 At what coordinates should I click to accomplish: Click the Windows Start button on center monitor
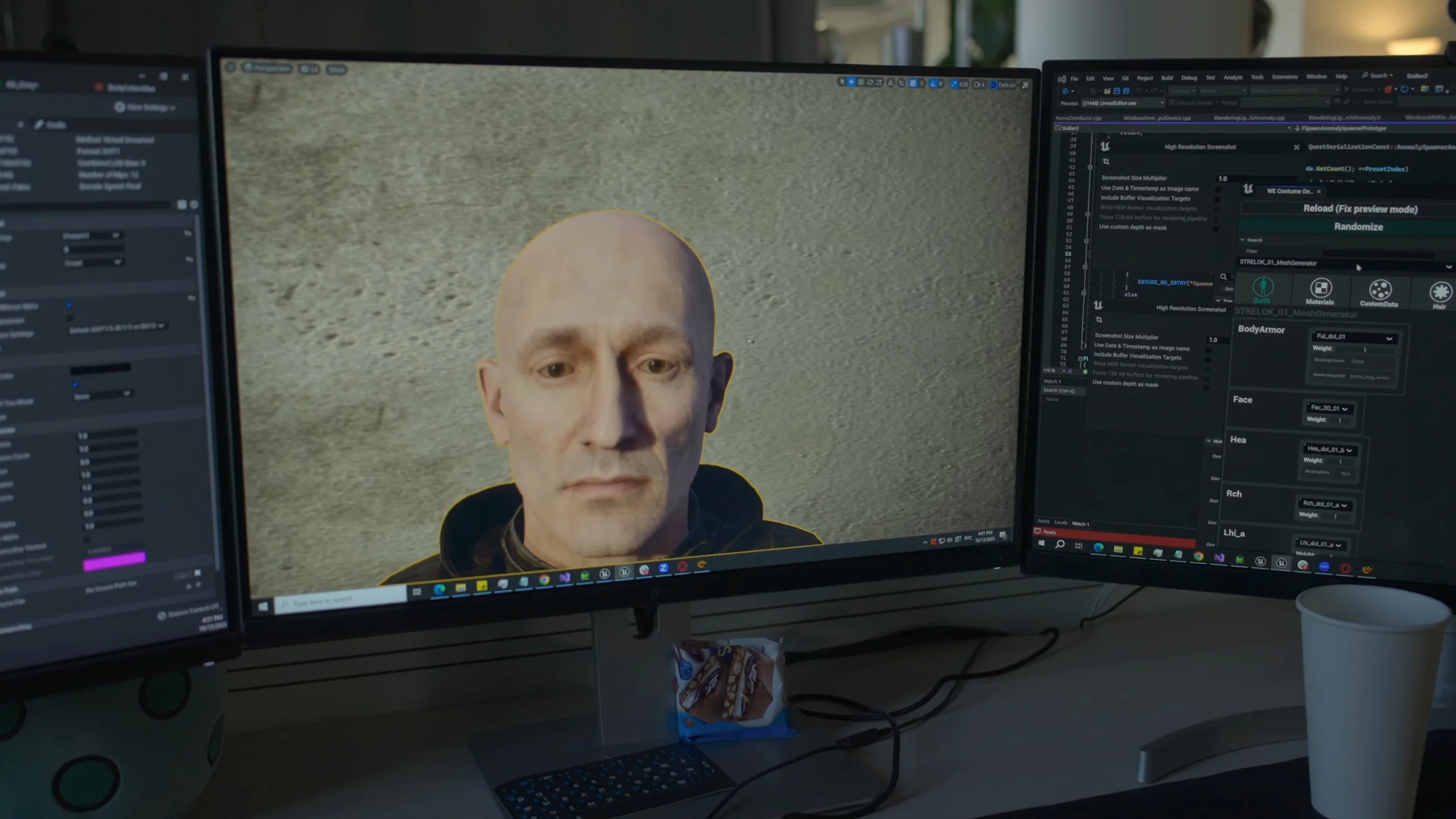click(263, 607)
